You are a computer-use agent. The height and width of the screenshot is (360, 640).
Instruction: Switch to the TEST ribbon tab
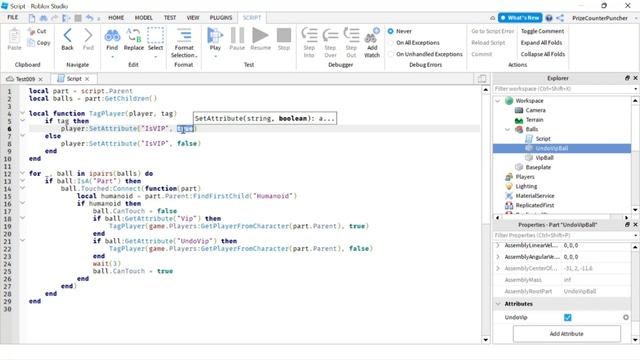pos(170,18)
